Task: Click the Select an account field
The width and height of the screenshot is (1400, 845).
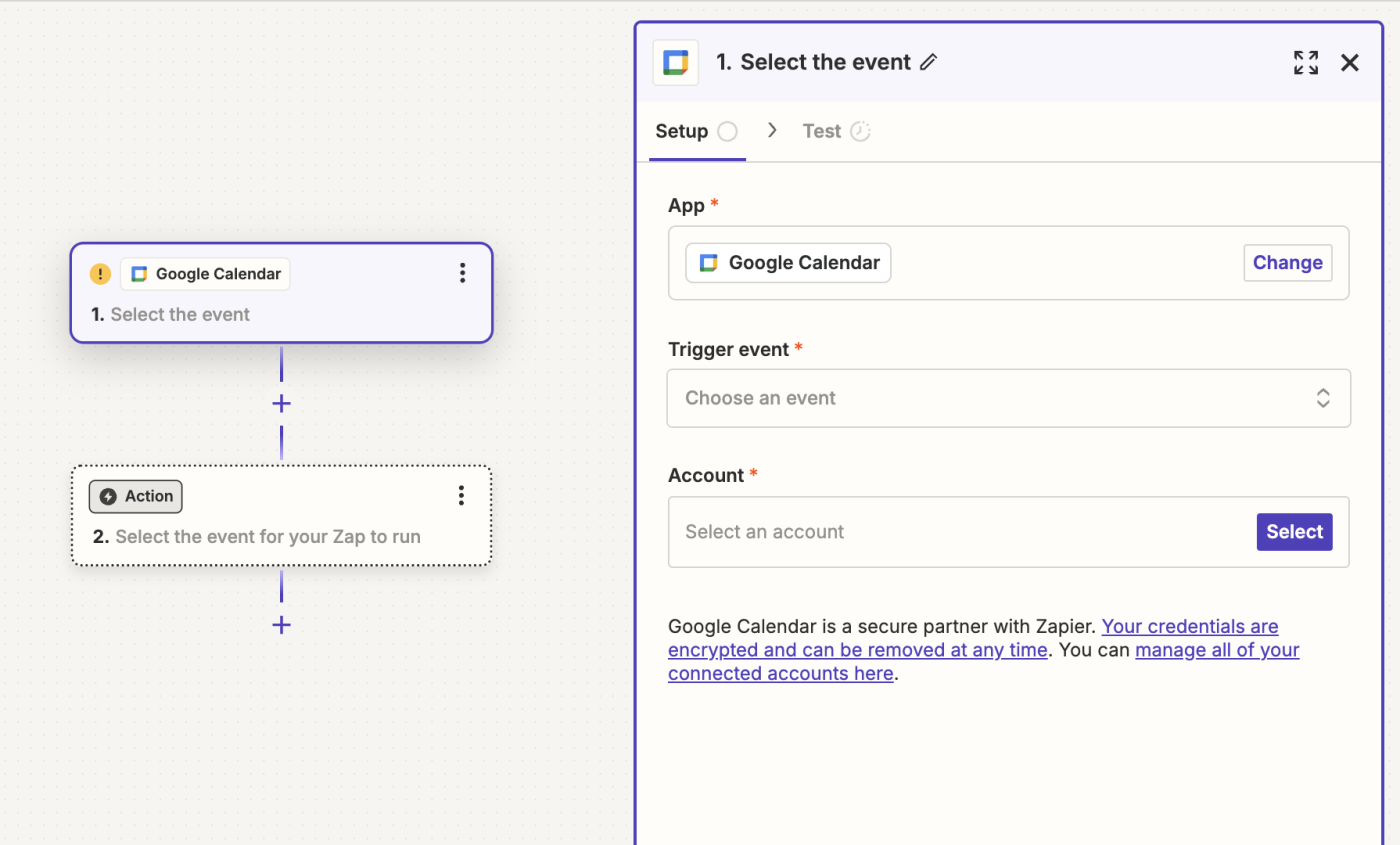Action: pyautogui.click(x=950, y=532)
